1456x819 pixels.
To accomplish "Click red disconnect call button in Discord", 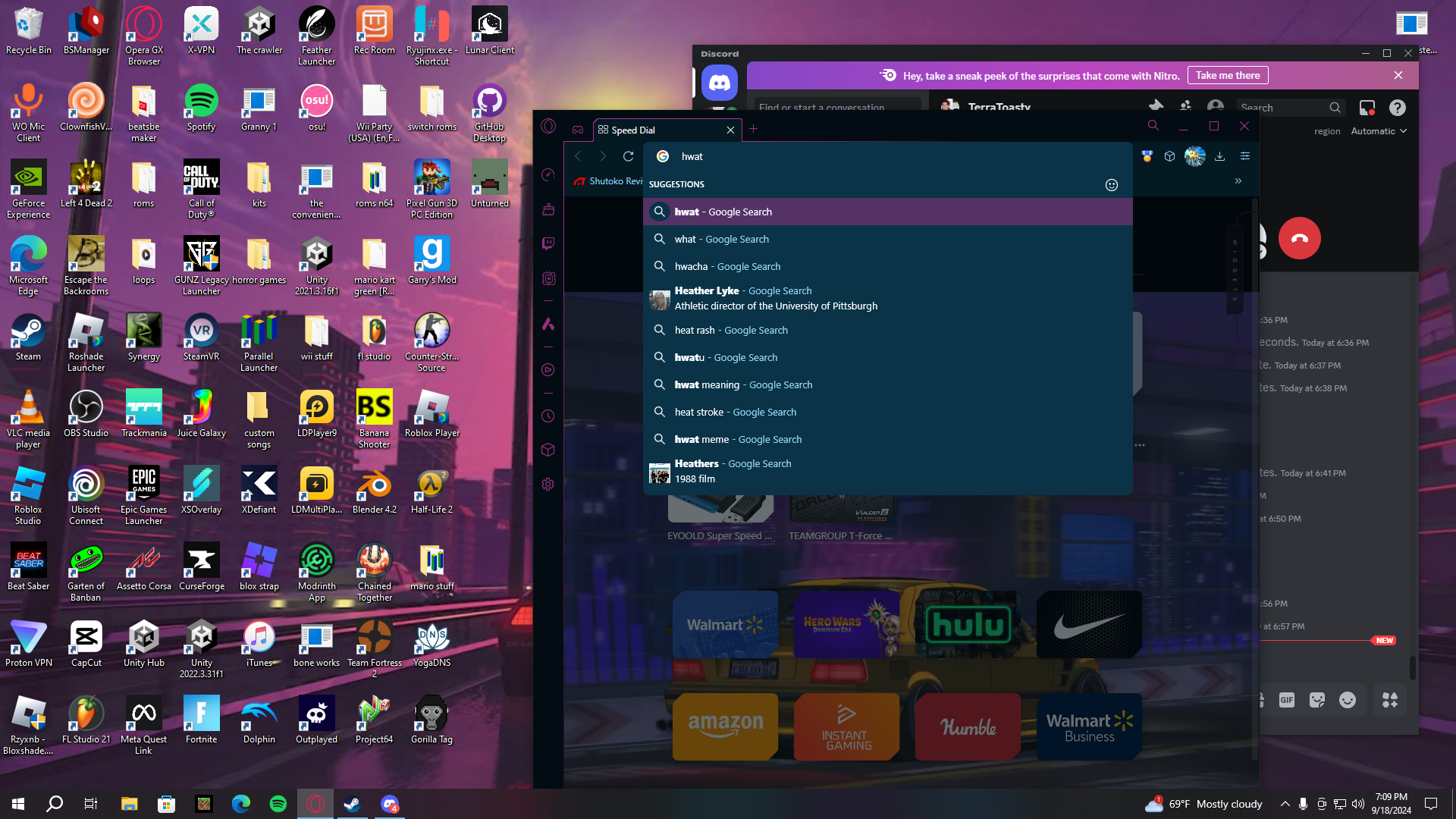I will point(1299,238).
